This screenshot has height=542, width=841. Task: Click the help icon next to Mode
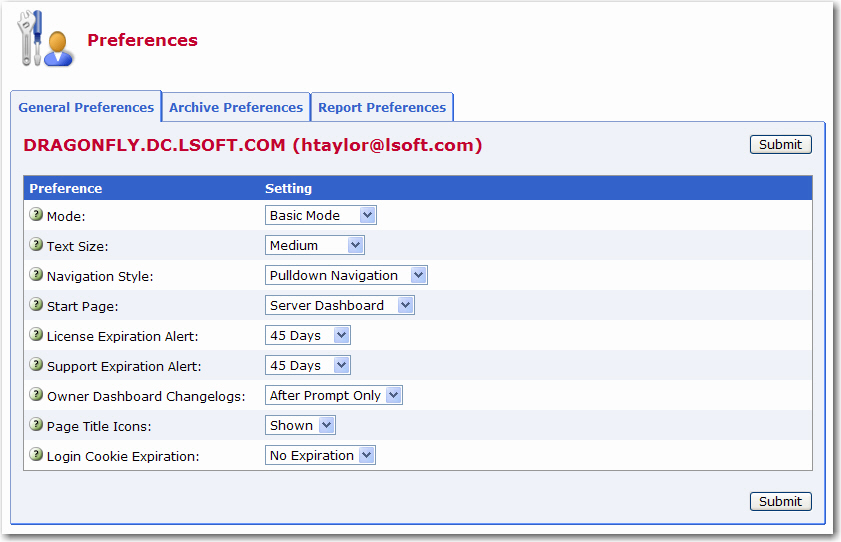[x=36, y=214]
